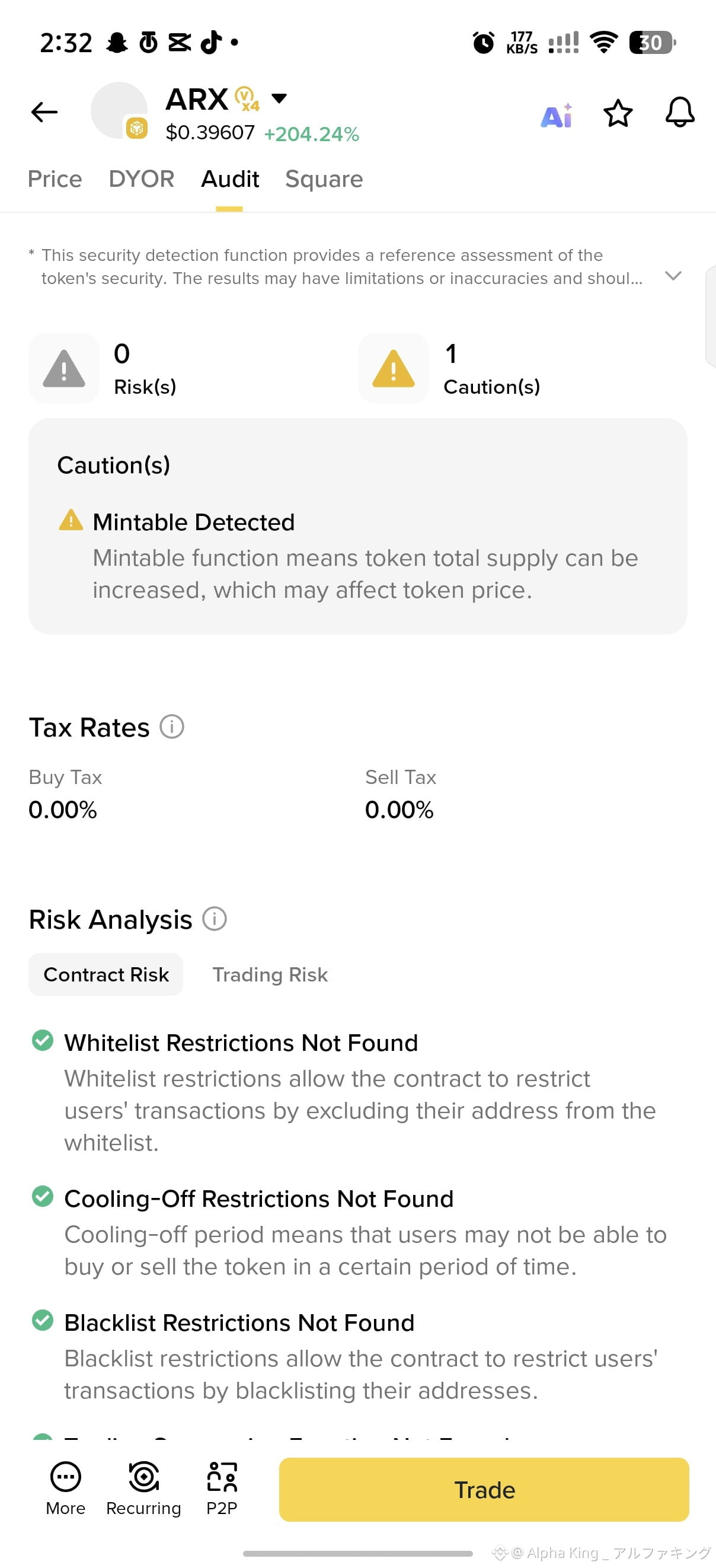Tap the Caution(s) yellow warning indicator

[x=393, y=368]
